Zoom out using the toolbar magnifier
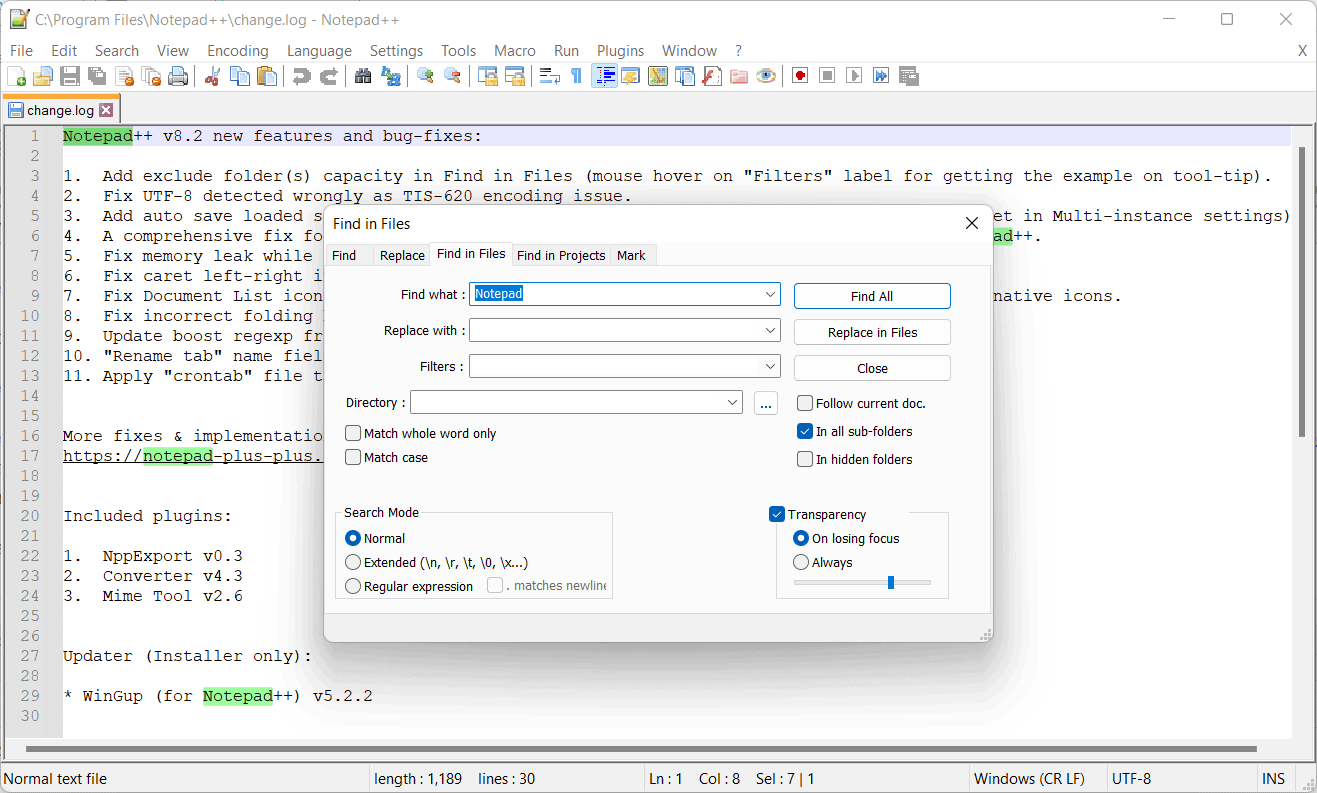Image resolution: width=1317 pixels, height=793 pixels. point(452,76)
